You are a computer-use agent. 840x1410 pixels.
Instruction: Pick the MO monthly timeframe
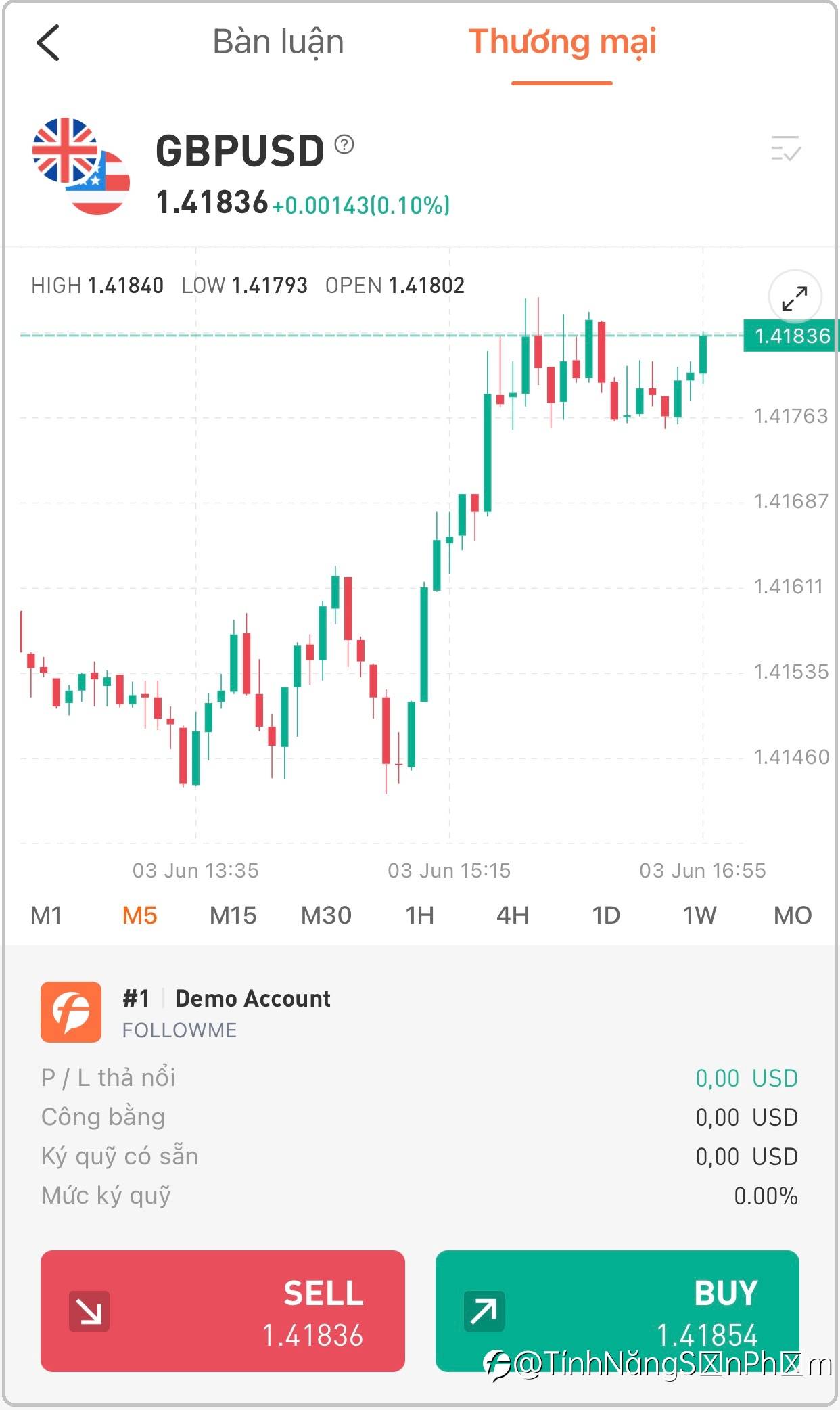point(793,915)
